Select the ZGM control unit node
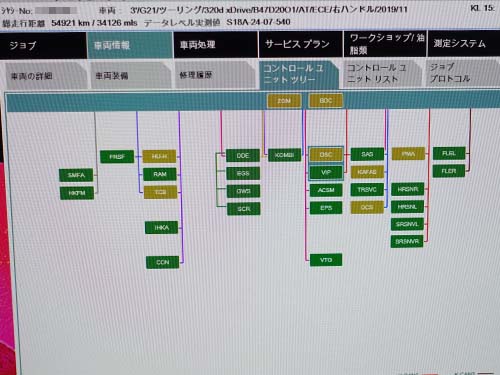500x375 pixels. (x=284, y=101)
